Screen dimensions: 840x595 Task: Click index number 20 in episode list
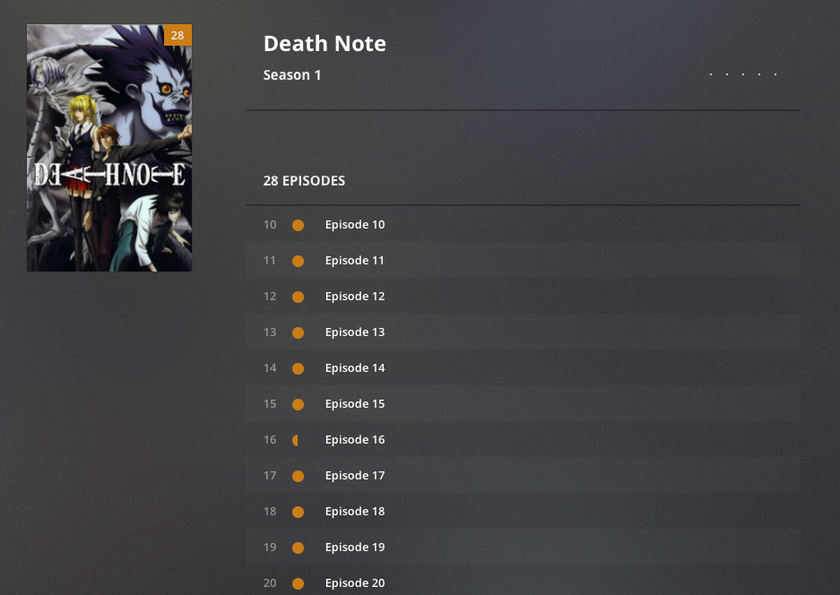pyautogui.click(x=269, y=584)
